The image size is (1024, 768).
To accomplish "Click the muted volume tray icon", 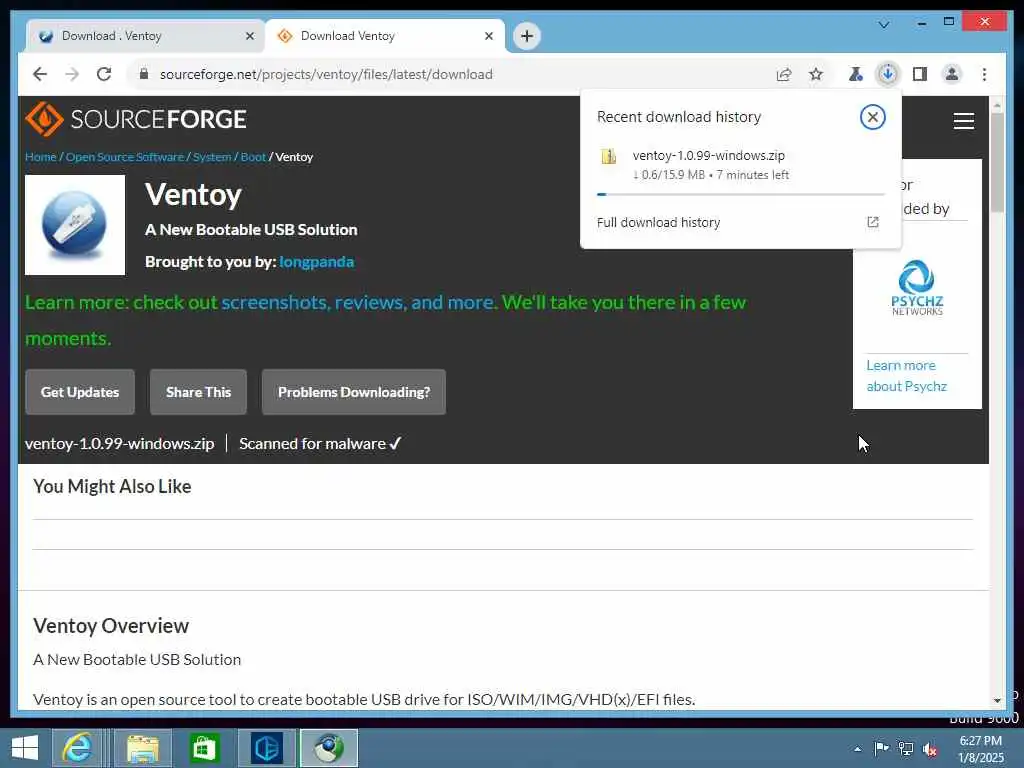I will click(x=929, y=748).
